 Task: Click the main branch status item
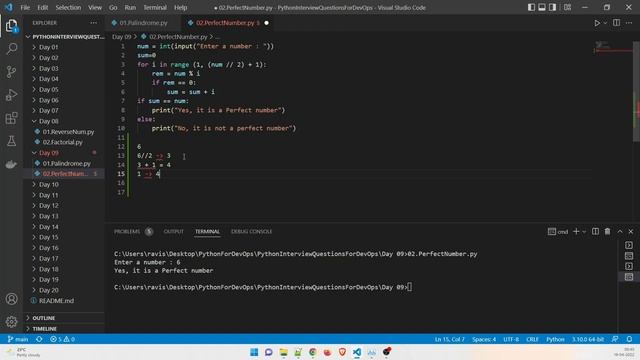coord(18,339)
